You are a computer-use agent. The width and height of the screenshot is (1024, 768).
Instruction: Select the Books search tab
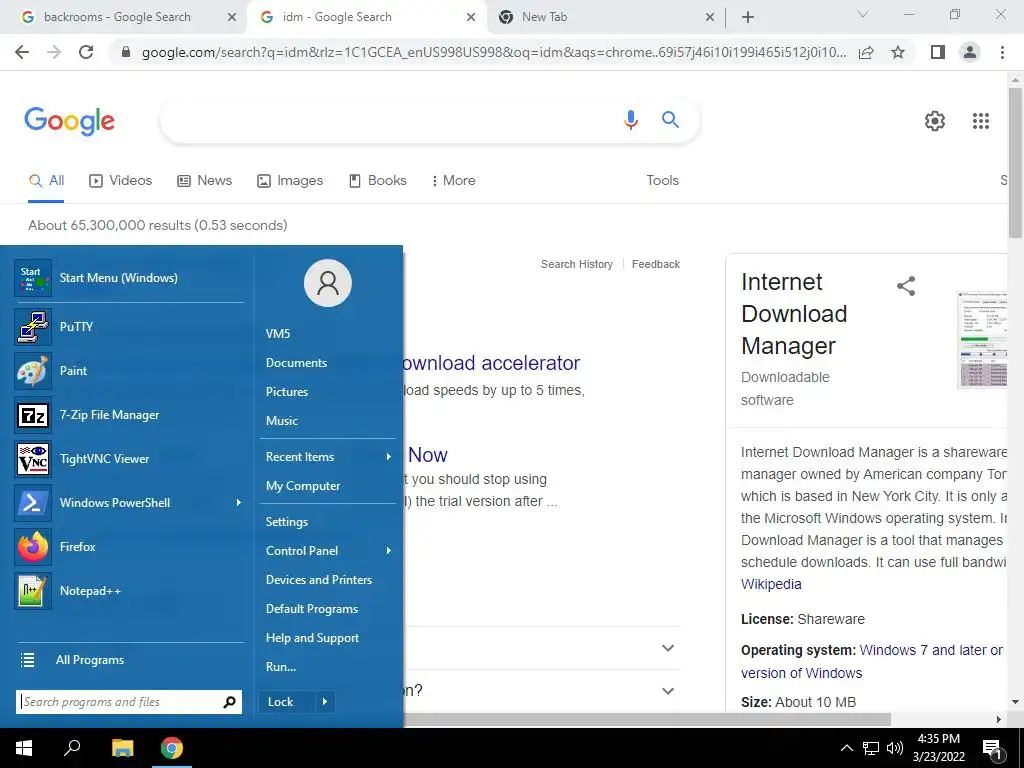click(x=377, y=180)
